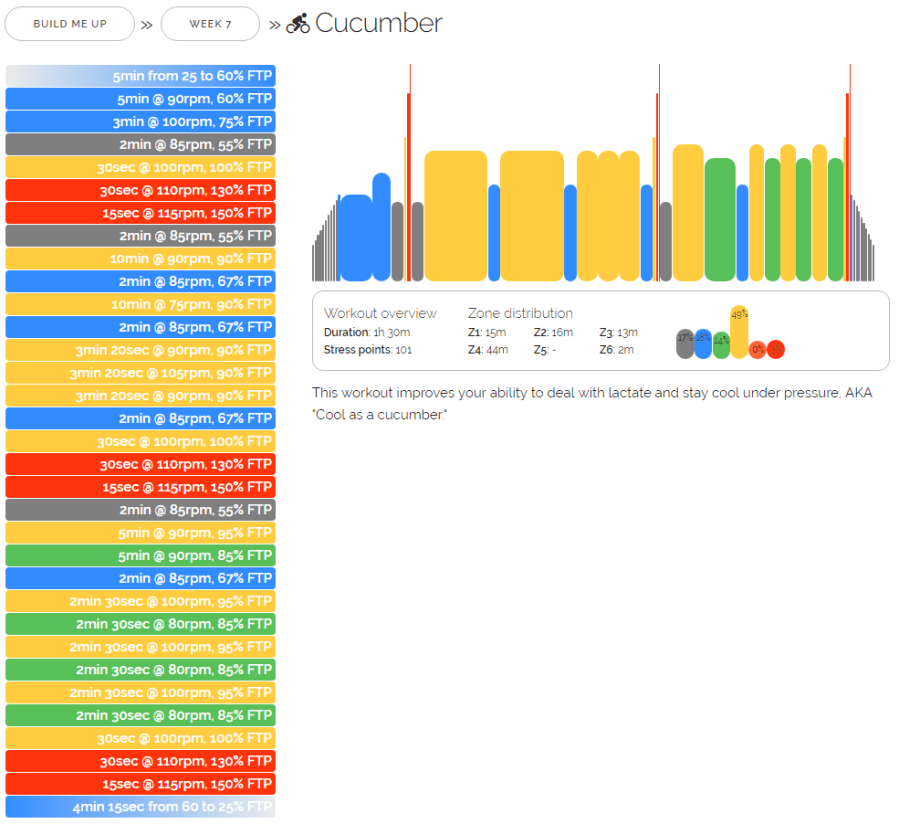The width and height of the screenshot is (899, 824).
Task: Click the 5min @ 90rpm, 85% FTP step
Action: click(x=140, y=556)
